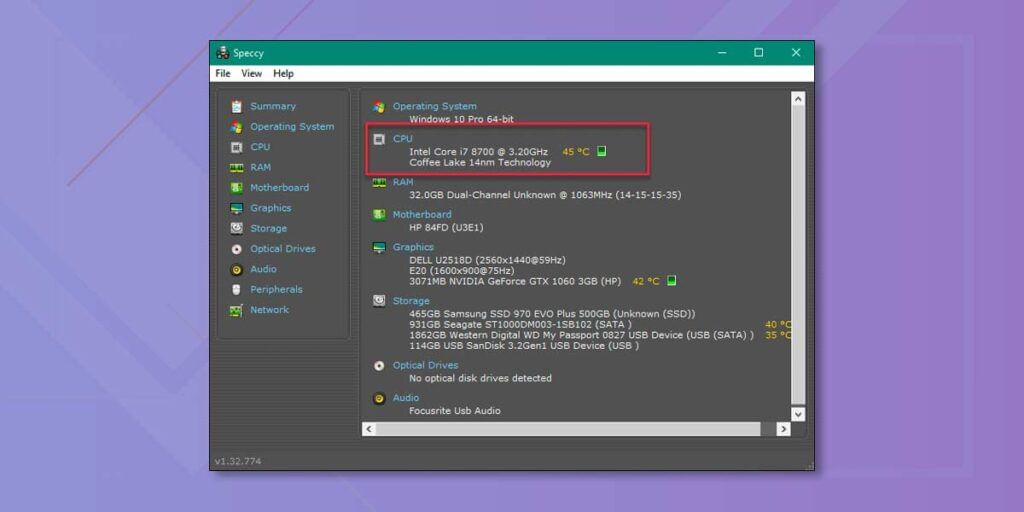Click the 42 °C GPU temperature value
The height and width of the screenshot is (512, 1024).
click(646, 281)
